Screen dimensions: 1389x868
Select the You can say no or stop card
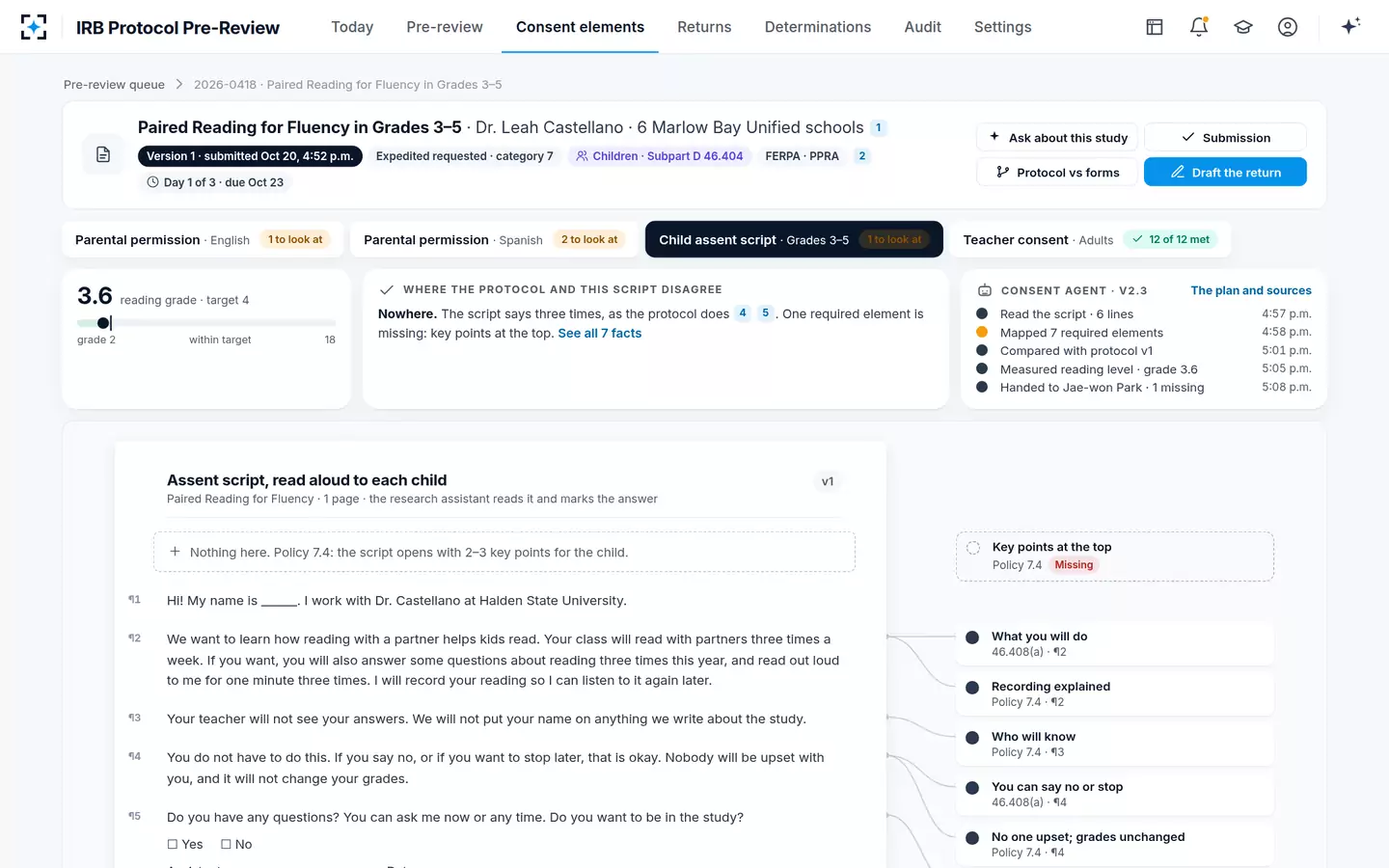click(1115, 794)
